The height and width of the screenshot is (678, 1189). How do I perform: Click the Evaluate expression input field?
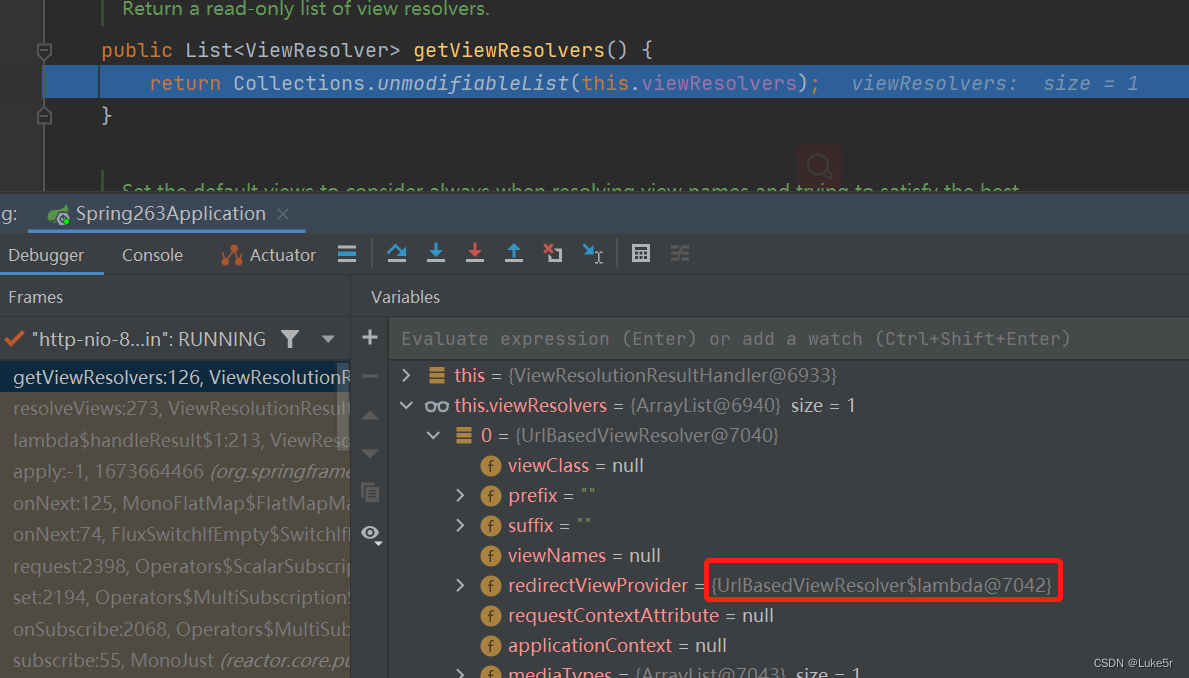(789, 338)
